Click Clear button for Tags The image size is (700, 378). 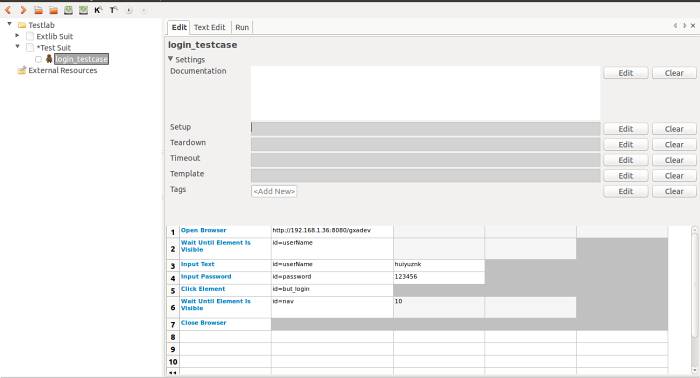(674, 191)
